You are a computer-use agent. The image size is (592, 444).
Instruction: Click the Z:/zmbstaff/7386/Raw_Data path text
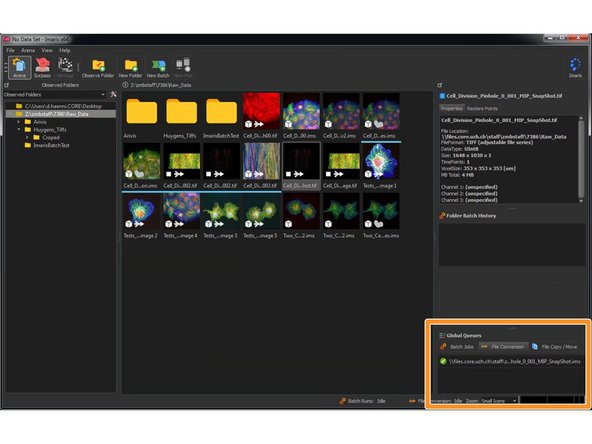coord(160,85)
